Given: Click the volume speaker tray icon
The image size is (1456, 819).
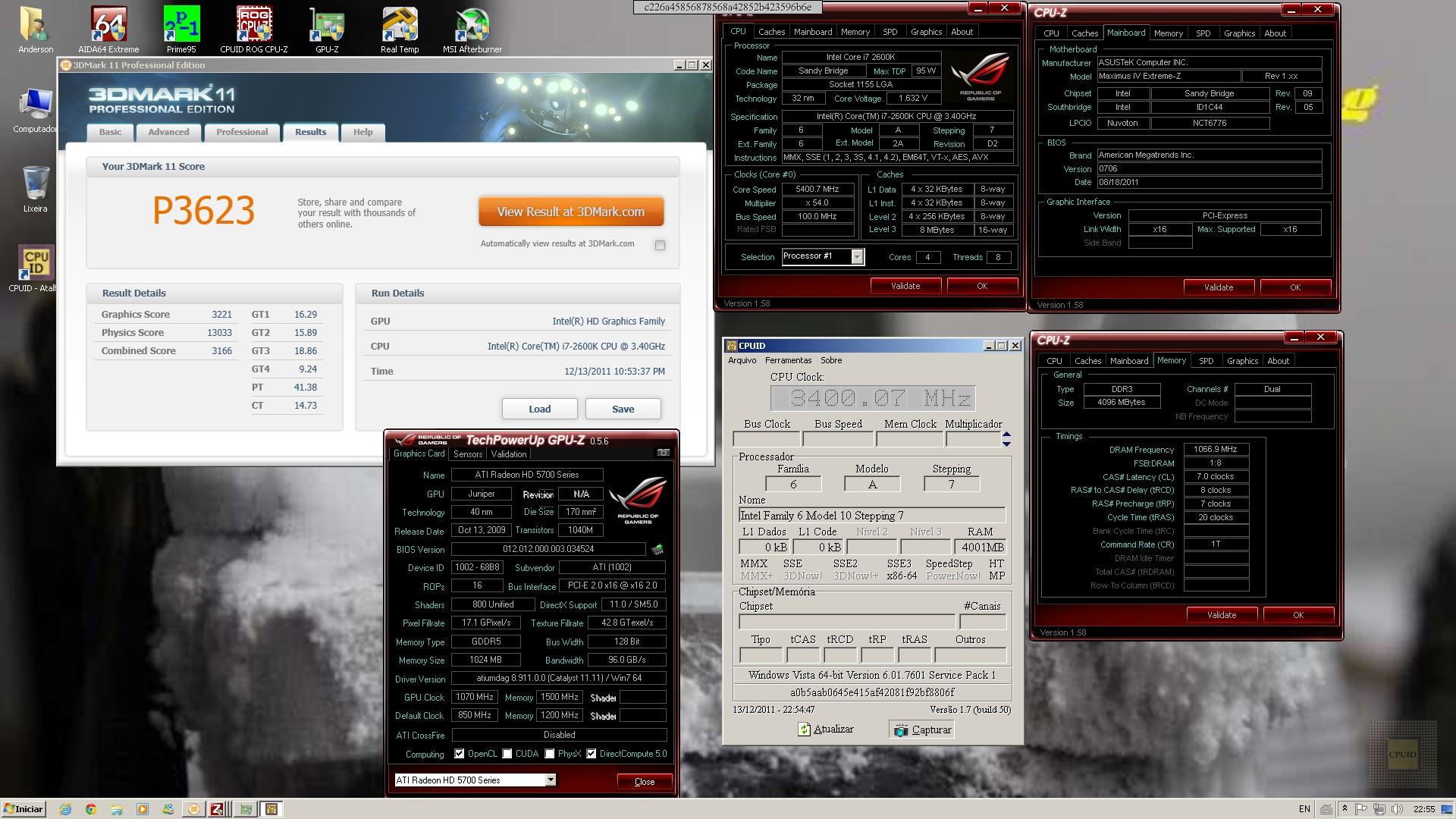Looking at the screenshot, I should click(x=1397, y=809).
